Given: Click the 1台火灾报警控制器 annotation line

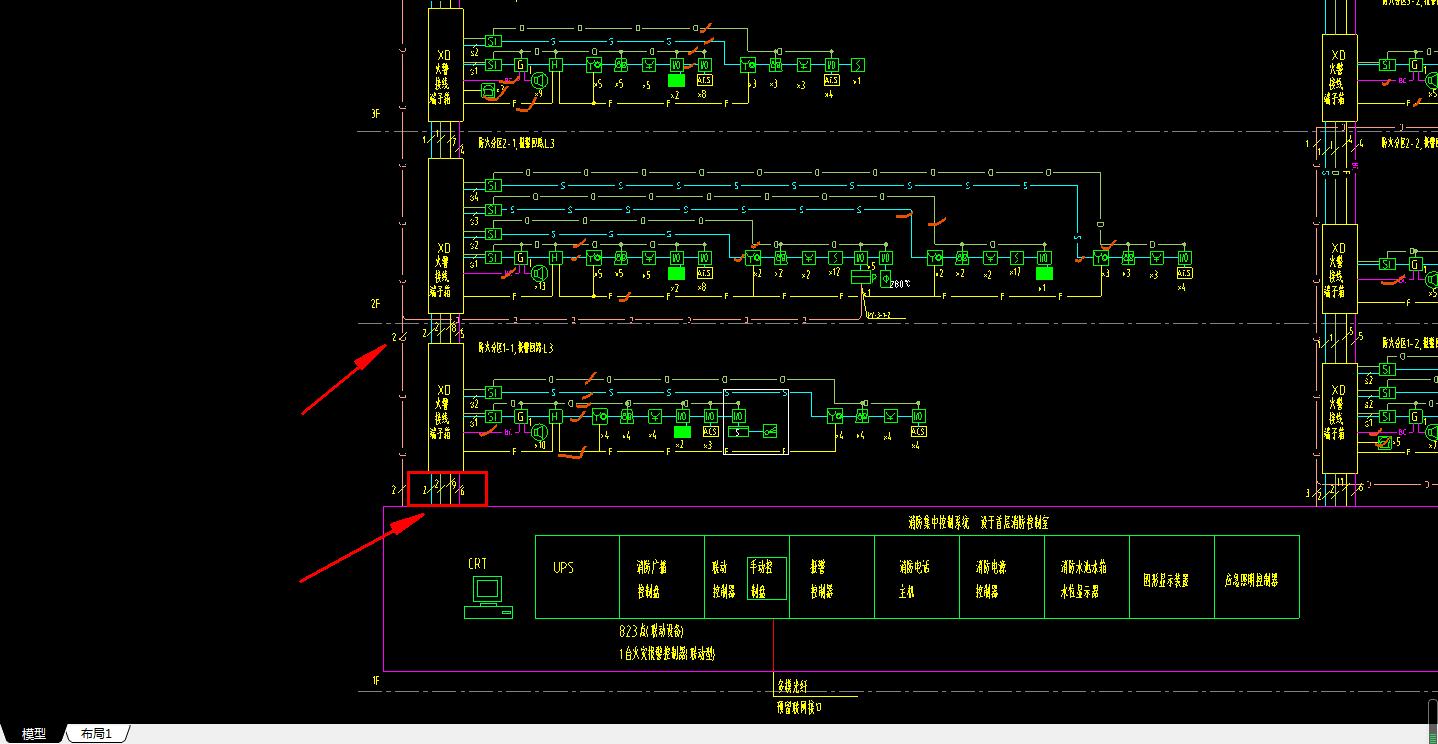Looking at the screenshot, I should [x=667, y=653].
